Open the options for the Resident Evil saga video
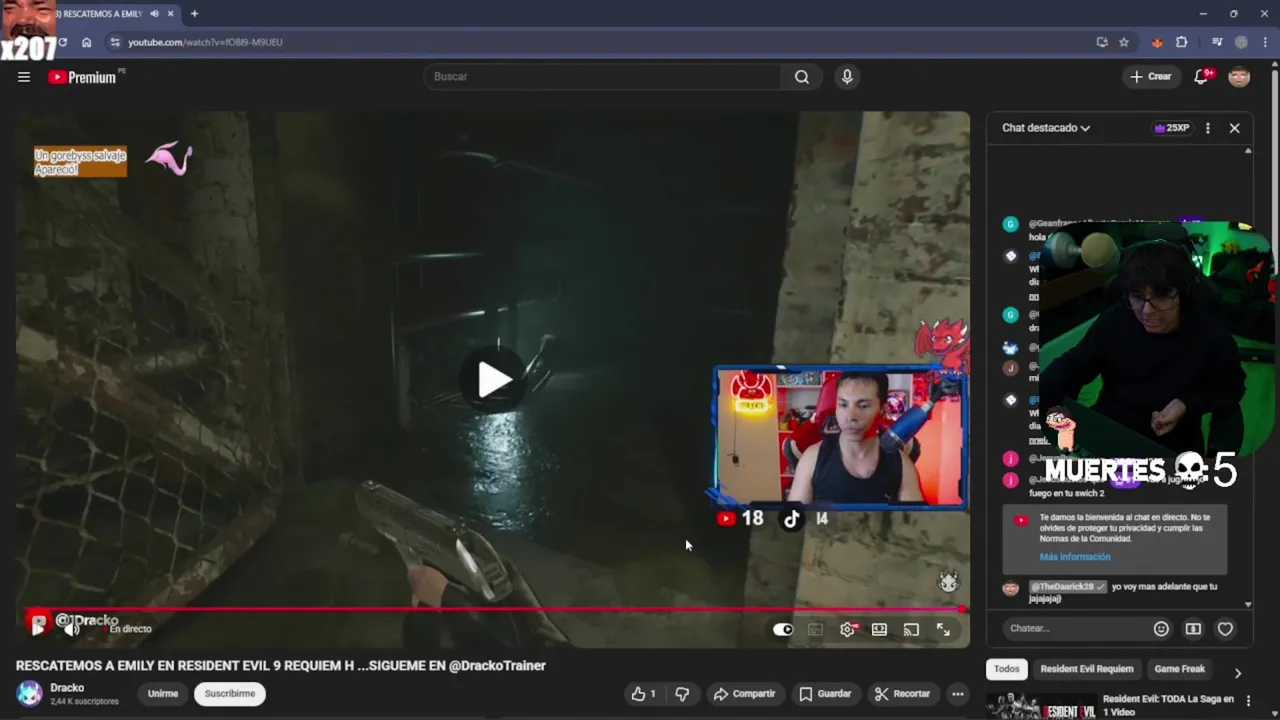This screenshot has height=720, width=1280. click(x=1248, y=701)
